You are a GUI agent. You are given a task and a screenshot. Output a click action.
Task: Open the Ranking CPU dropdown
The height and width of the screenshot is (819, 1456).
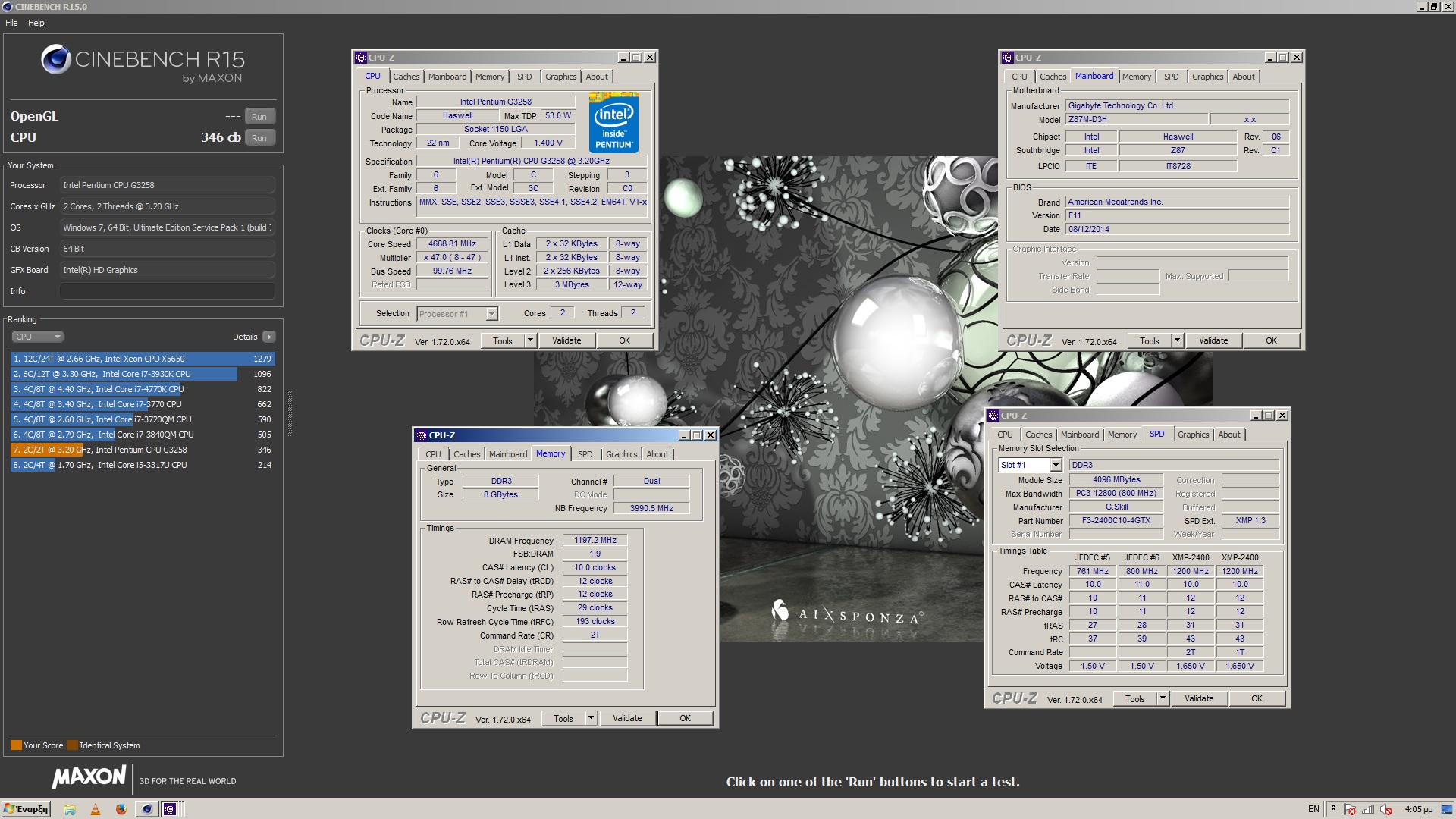(36, 337)
